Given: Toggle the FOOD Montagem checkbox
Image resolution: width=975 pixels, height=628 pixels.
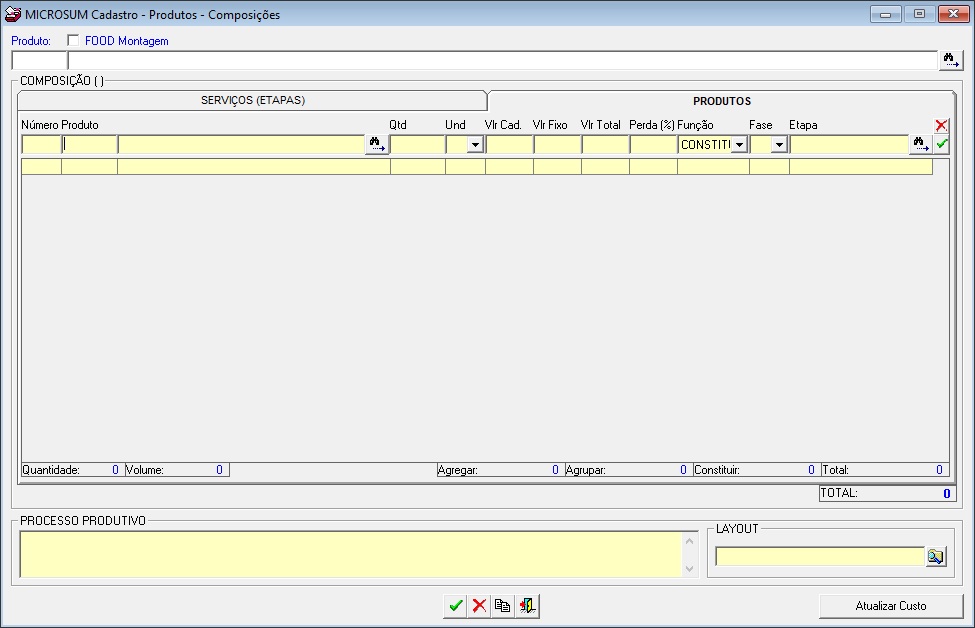Looking at the screenshot, I should [73, 41].
